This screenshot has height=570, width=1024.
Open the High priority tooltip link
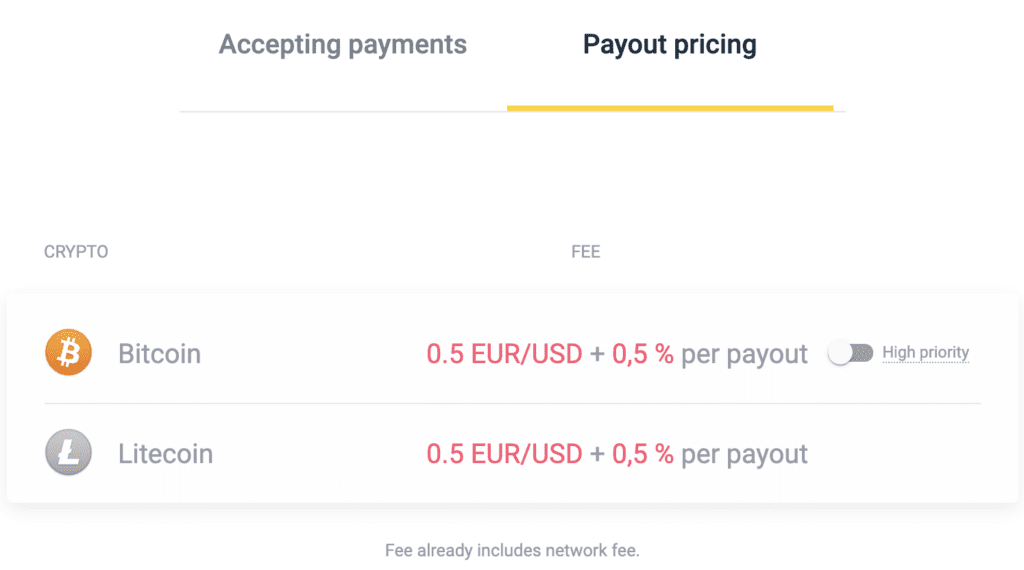pos(925,353)
